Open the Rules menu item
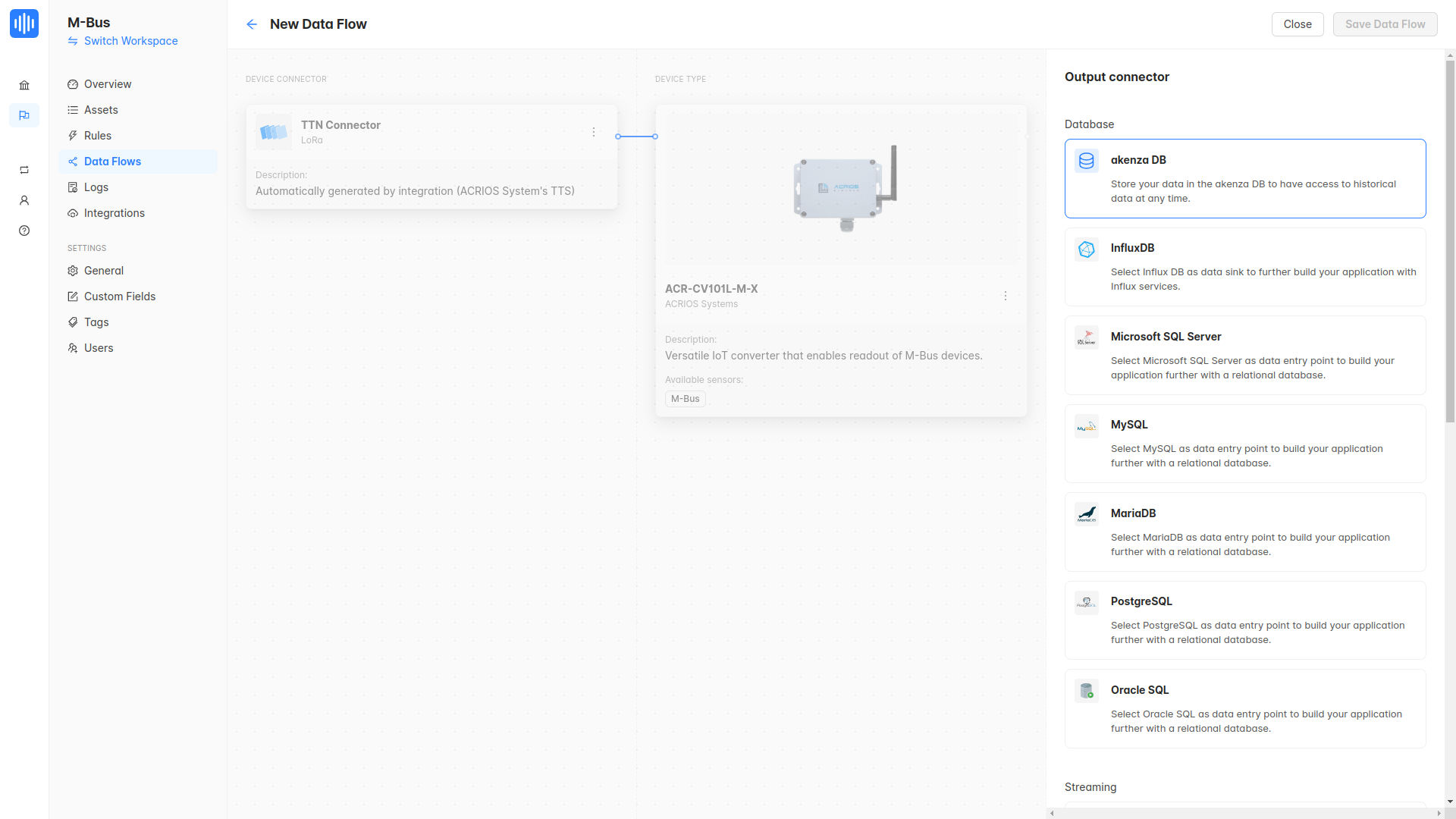The image size is (1456, 819). (98, 136)
